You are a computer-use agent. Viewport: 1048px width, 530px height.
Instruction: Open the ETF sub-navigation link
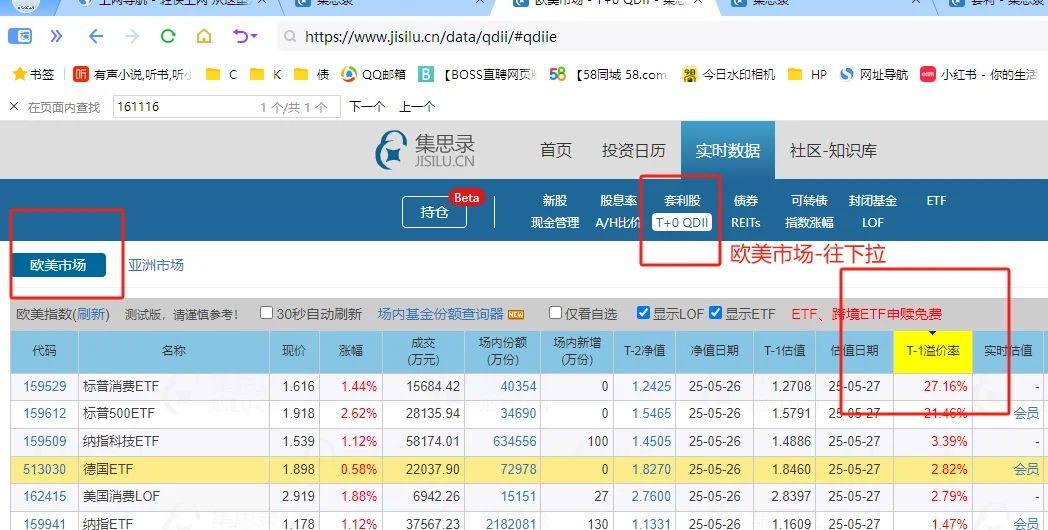(x=936, y=201)
